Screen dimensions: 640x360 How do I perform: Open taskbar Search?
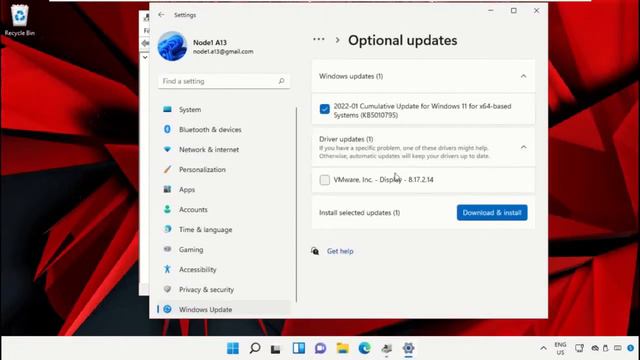click(x=255, y=348)
